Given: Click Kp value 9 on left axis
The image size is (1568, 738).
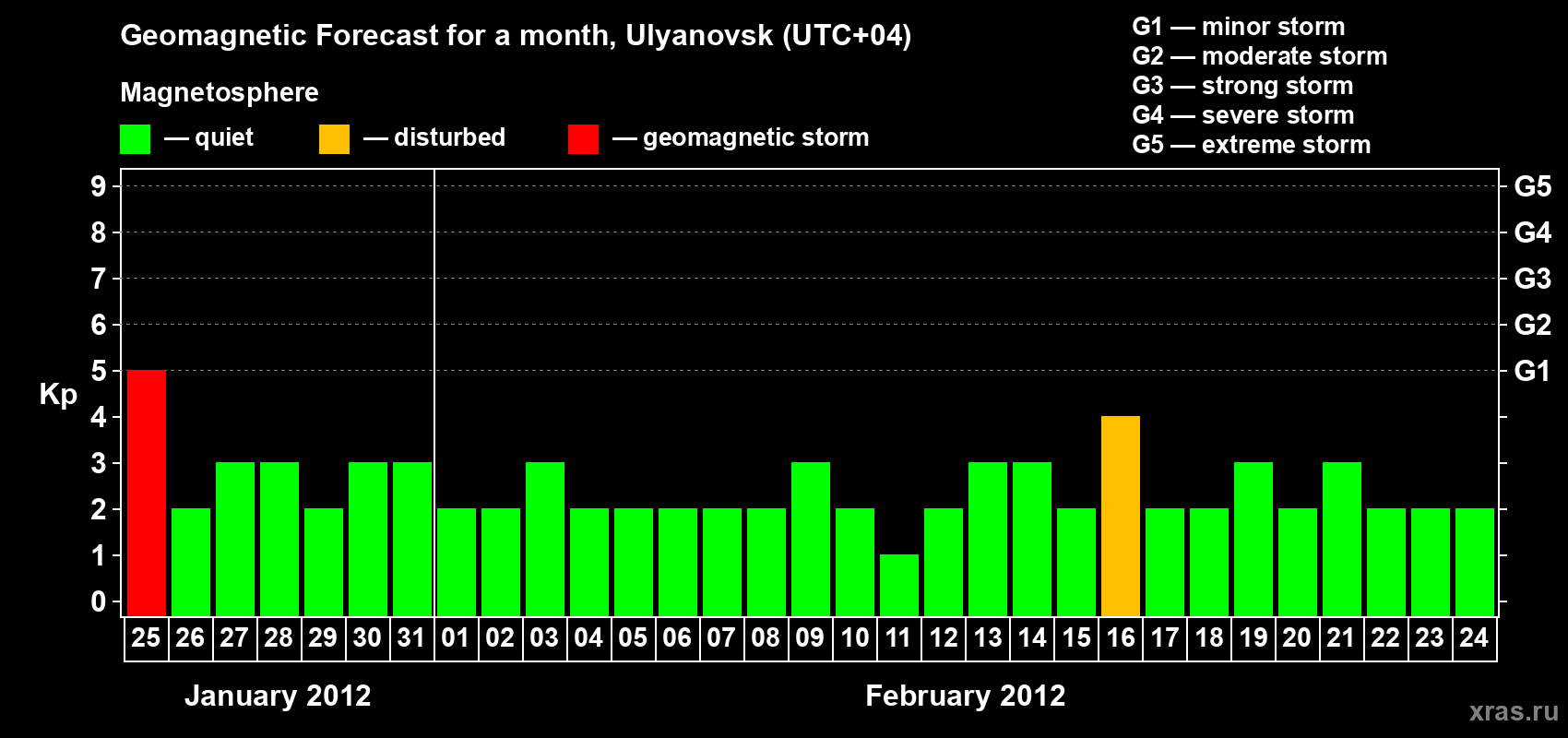Looking at the screenshot, I should (x=99, y=186).
